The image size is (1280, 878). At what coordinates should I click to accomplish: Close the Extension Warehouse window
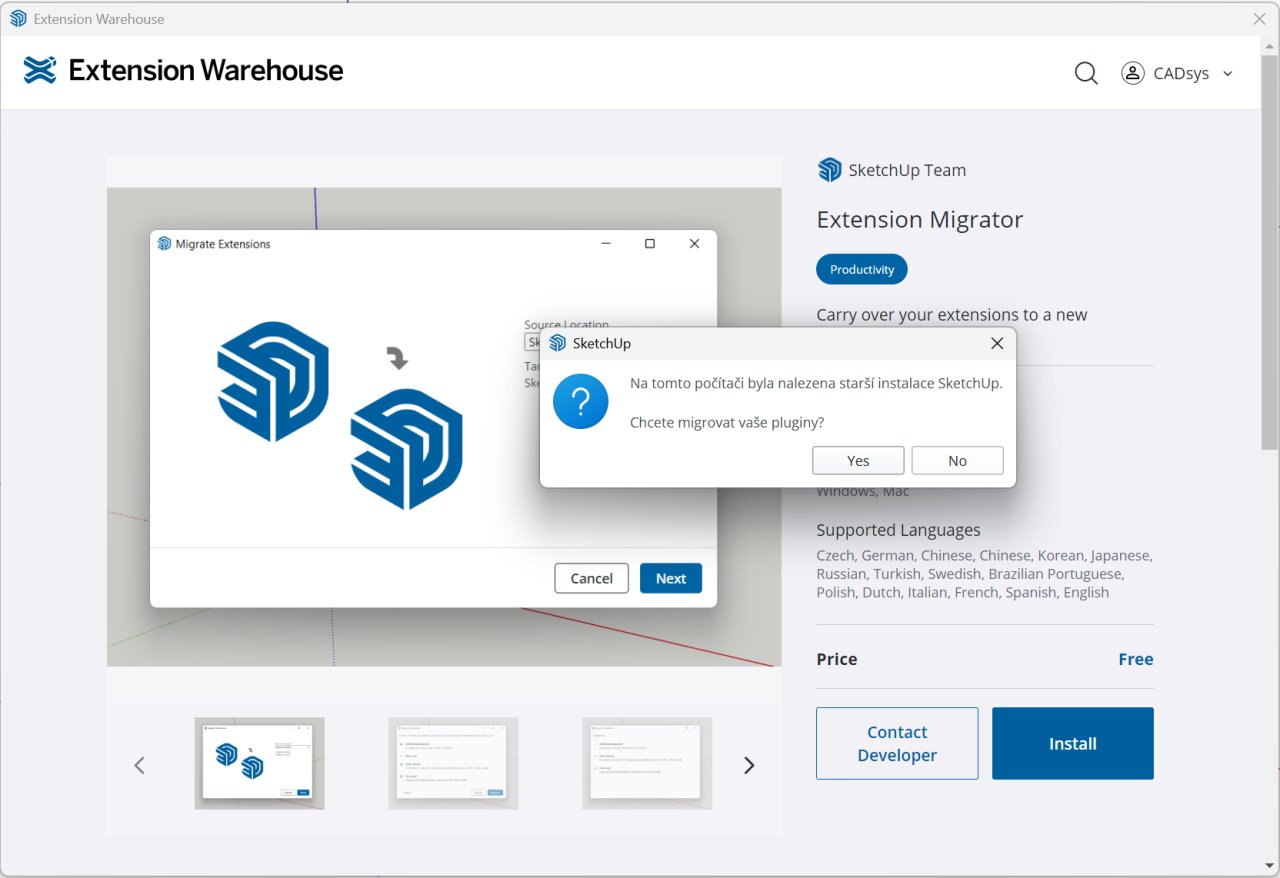(1260, 18)
